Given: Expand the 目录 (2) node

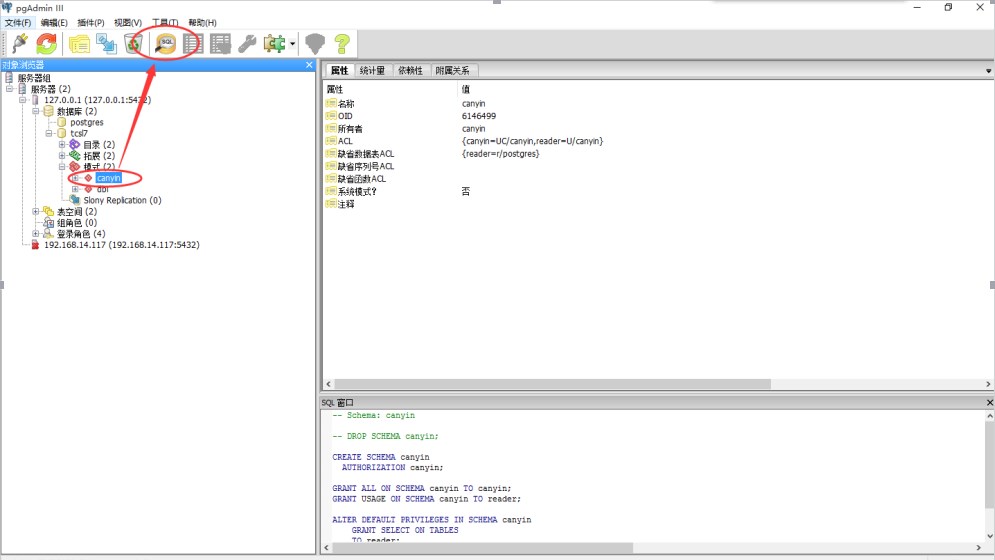Looking at the screenshot, I should (x=62, y=145).
